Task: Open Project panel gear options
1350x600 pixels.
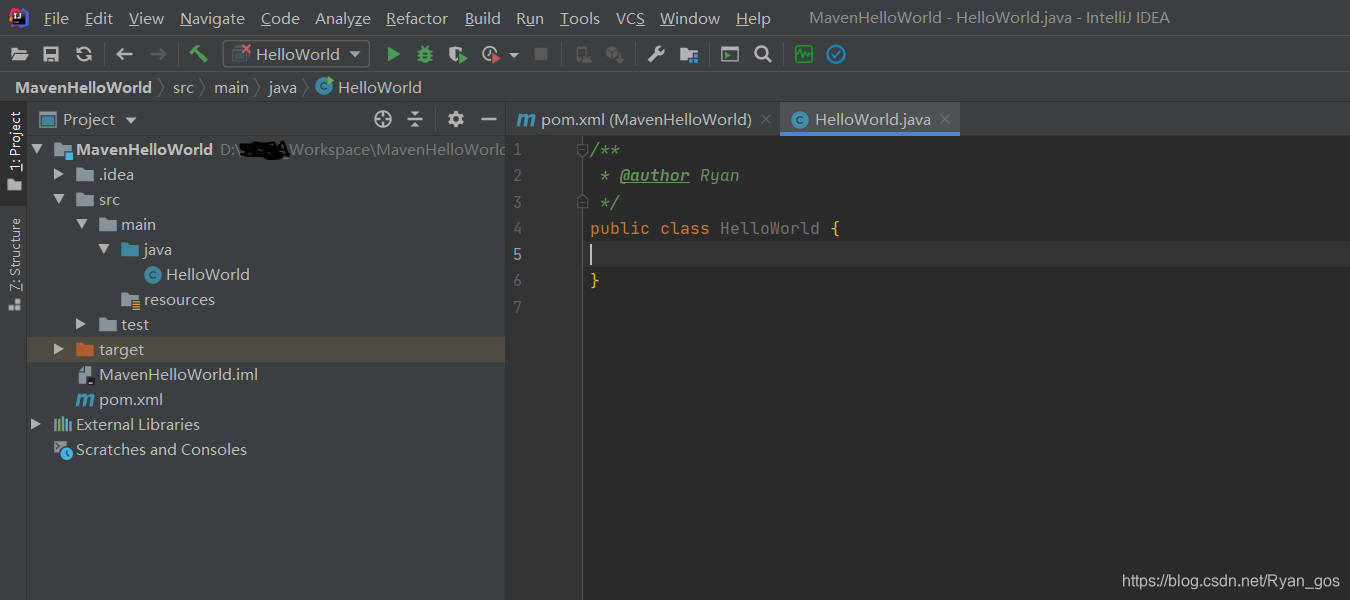Action: (x=456, y=119)
